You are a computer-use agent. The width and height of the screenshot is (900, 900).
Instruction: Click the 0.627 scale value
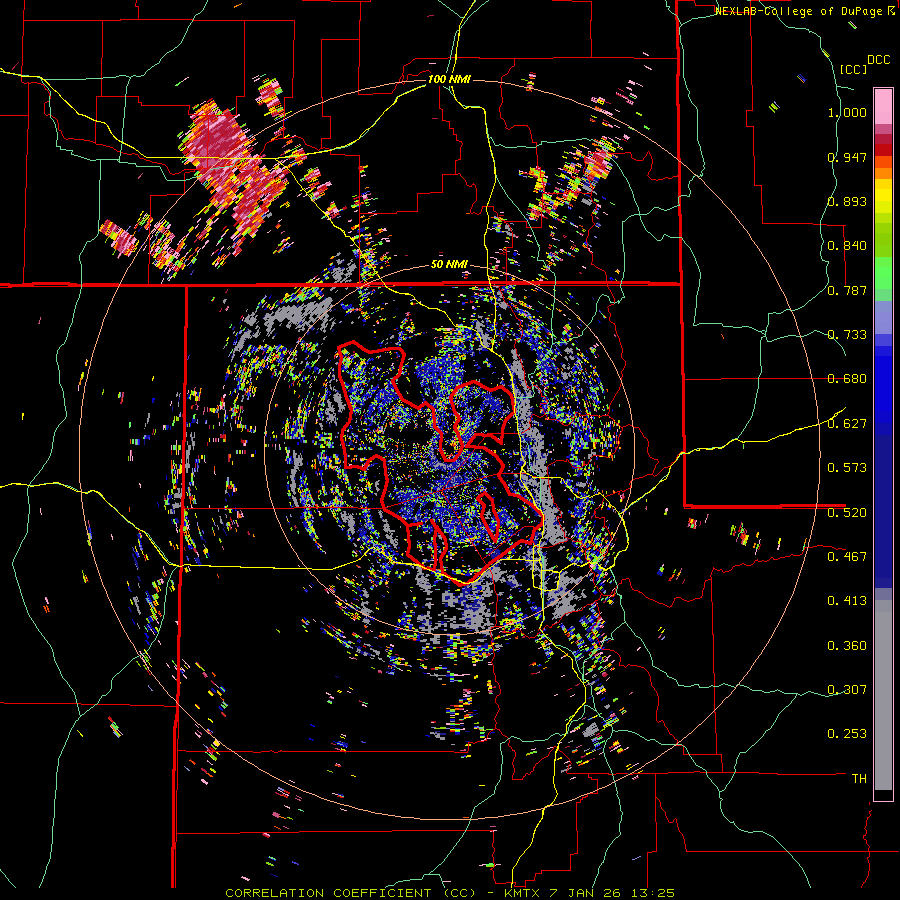click(847, 424)
